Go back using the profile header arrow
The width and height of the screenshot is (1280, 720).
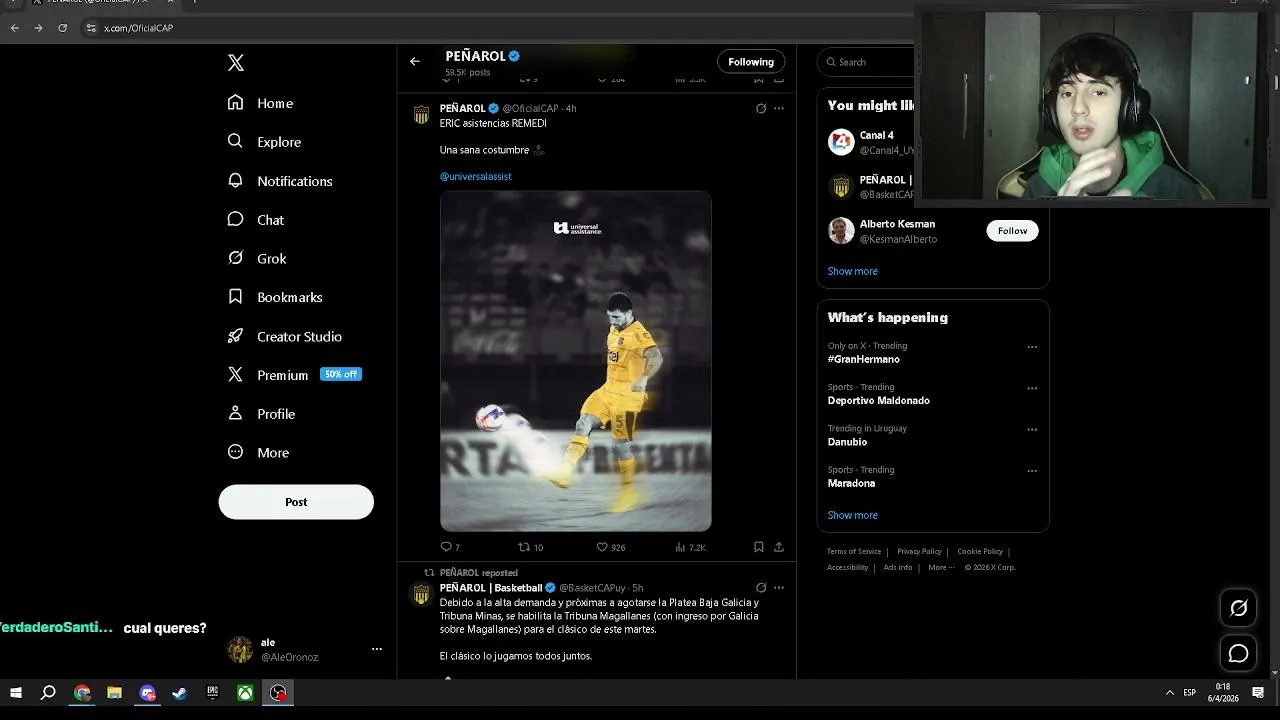click(415, 62)
